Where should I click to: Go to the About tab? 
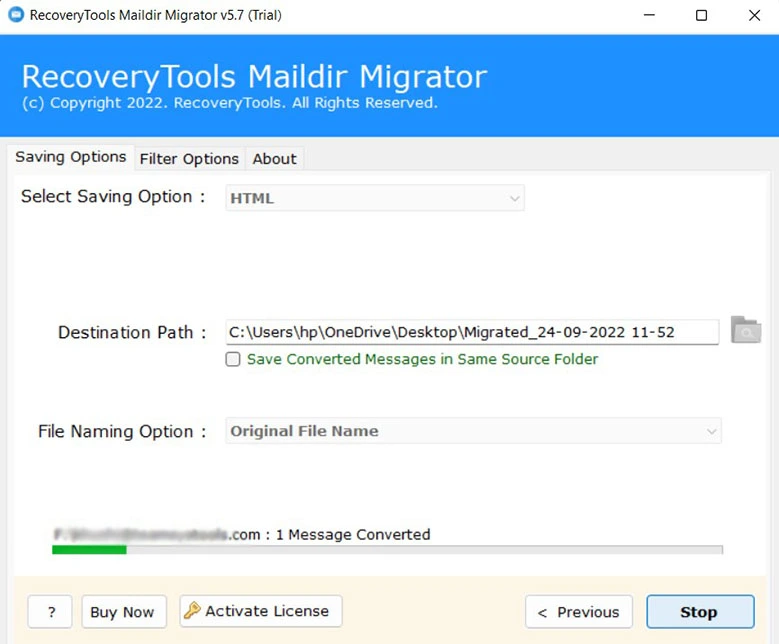(274, 159)
